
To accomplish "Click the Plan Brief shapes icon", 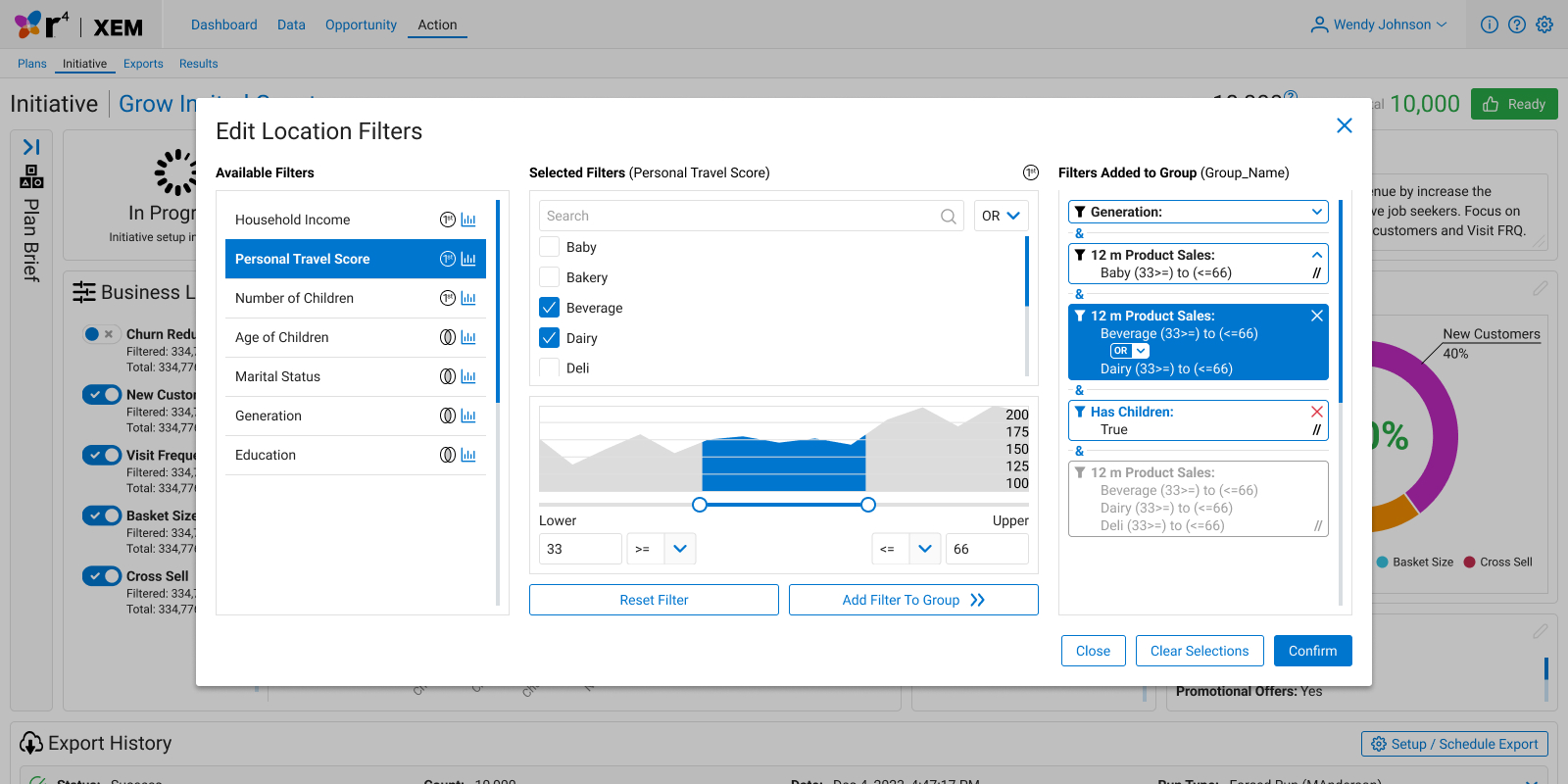I will (31, 177).
